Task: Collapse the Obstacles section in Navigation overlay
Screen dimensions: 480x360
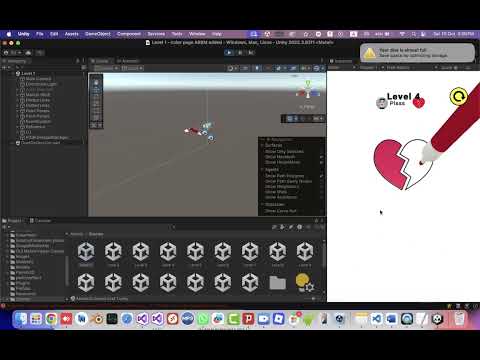Action: tap(262, 204)
